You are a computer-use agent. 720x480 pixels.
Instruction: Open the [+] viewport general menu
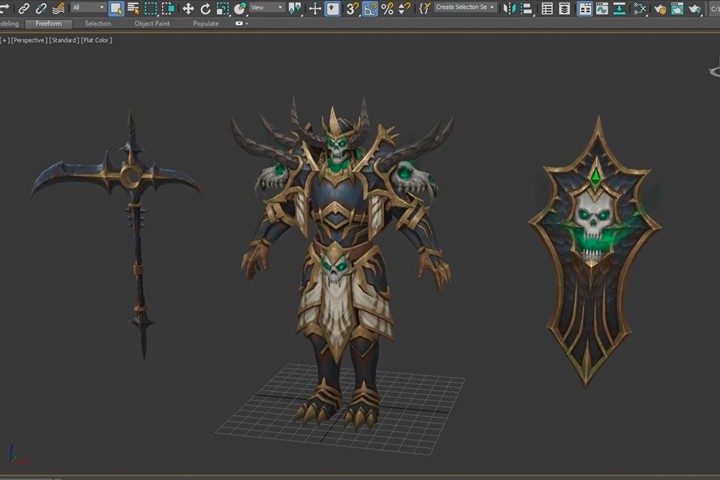click(5, 40)
